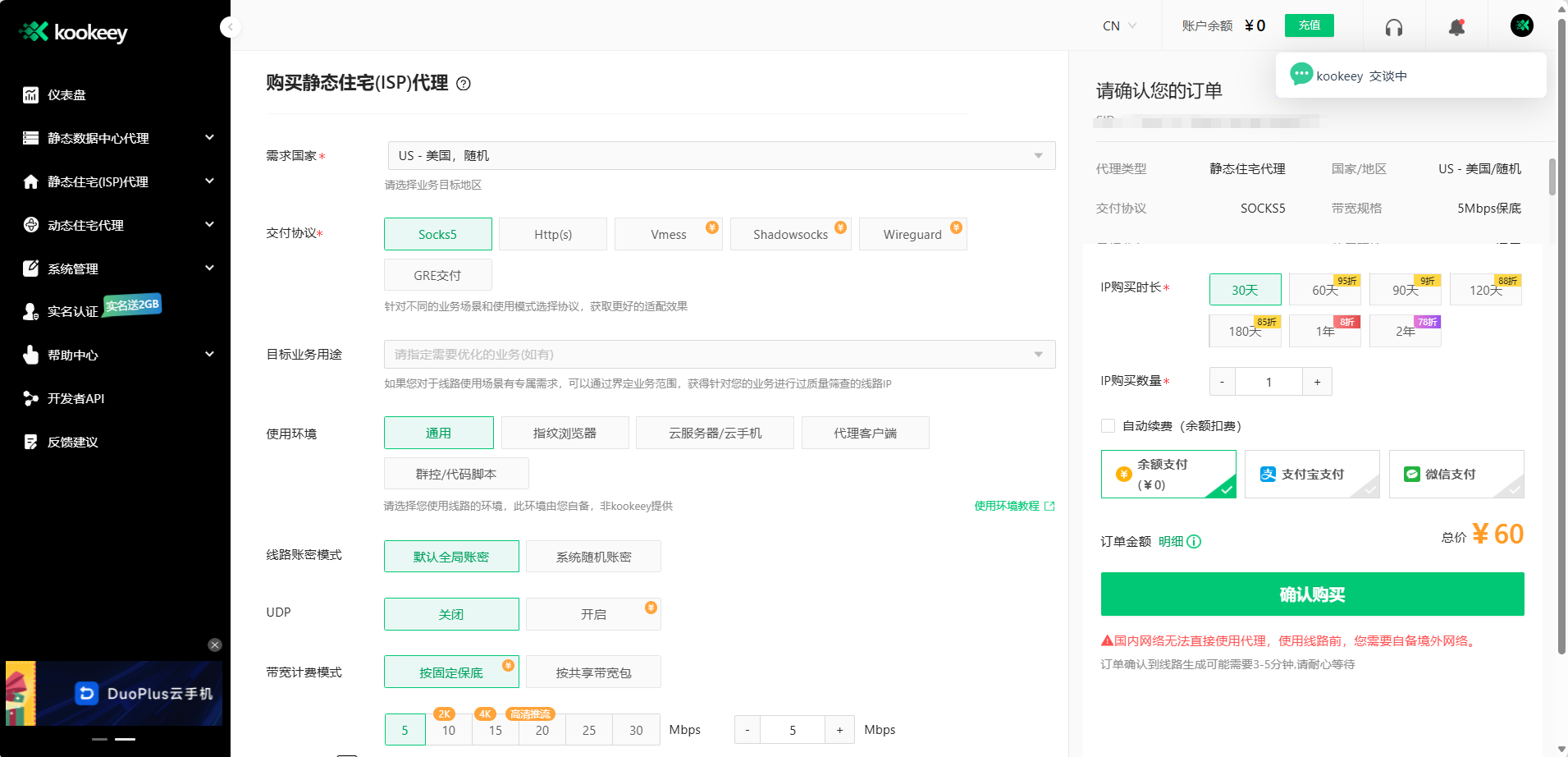Click the kookeey logo
The image size is (1568, 757).
point(73,32)
